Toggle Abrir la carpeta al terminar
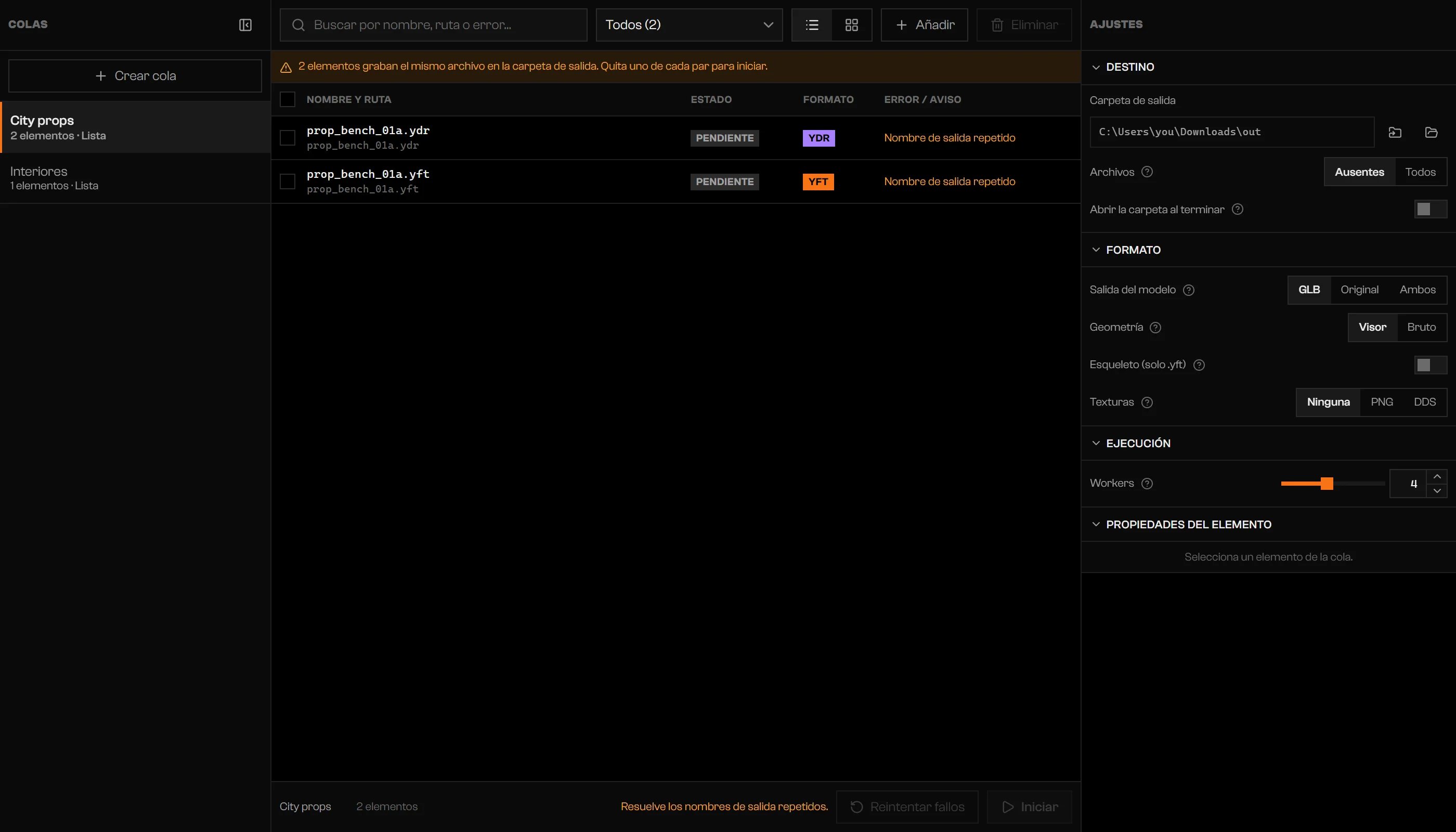The height and width of the screenshot is (832, 1456). 1431,209
